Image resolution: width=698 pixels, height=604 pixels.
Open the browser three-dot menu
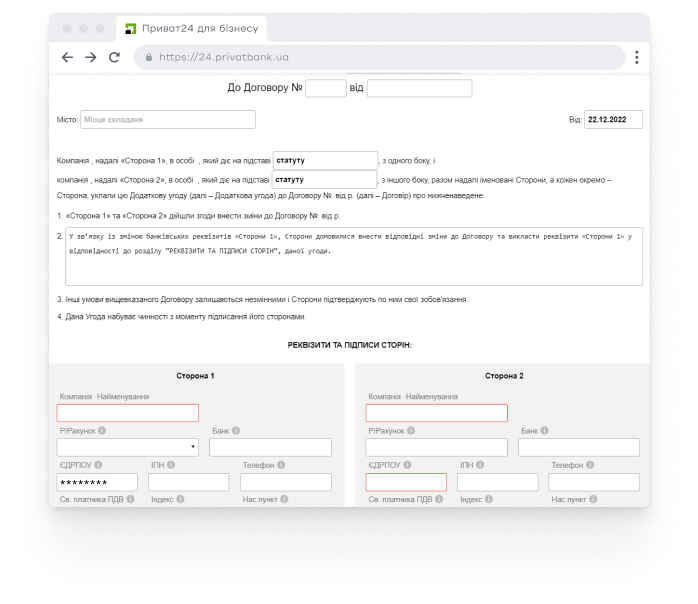636,57
